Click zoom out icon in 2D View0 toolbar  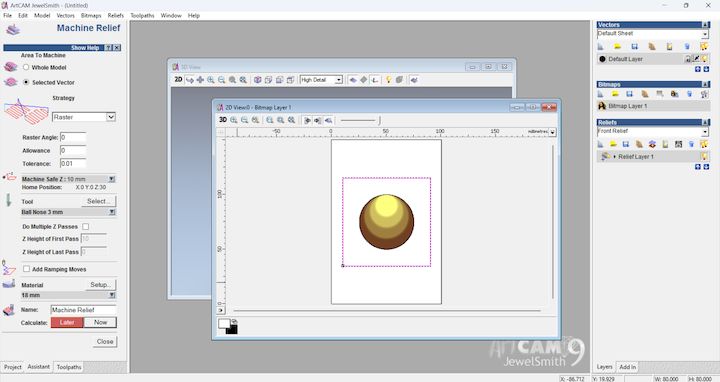(x=244, y=120)
